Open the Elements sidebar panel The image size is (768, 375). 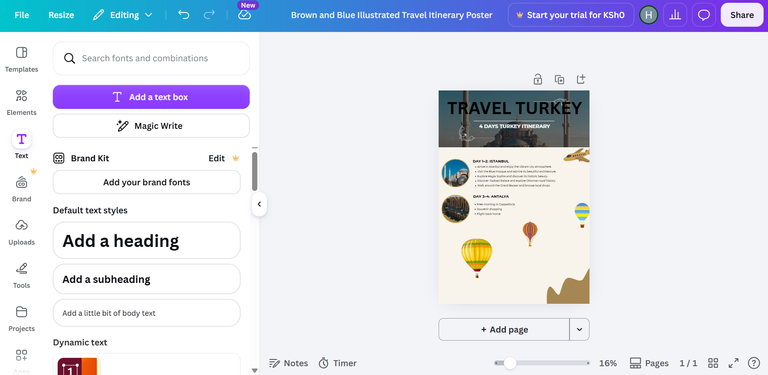pos(22,102)
